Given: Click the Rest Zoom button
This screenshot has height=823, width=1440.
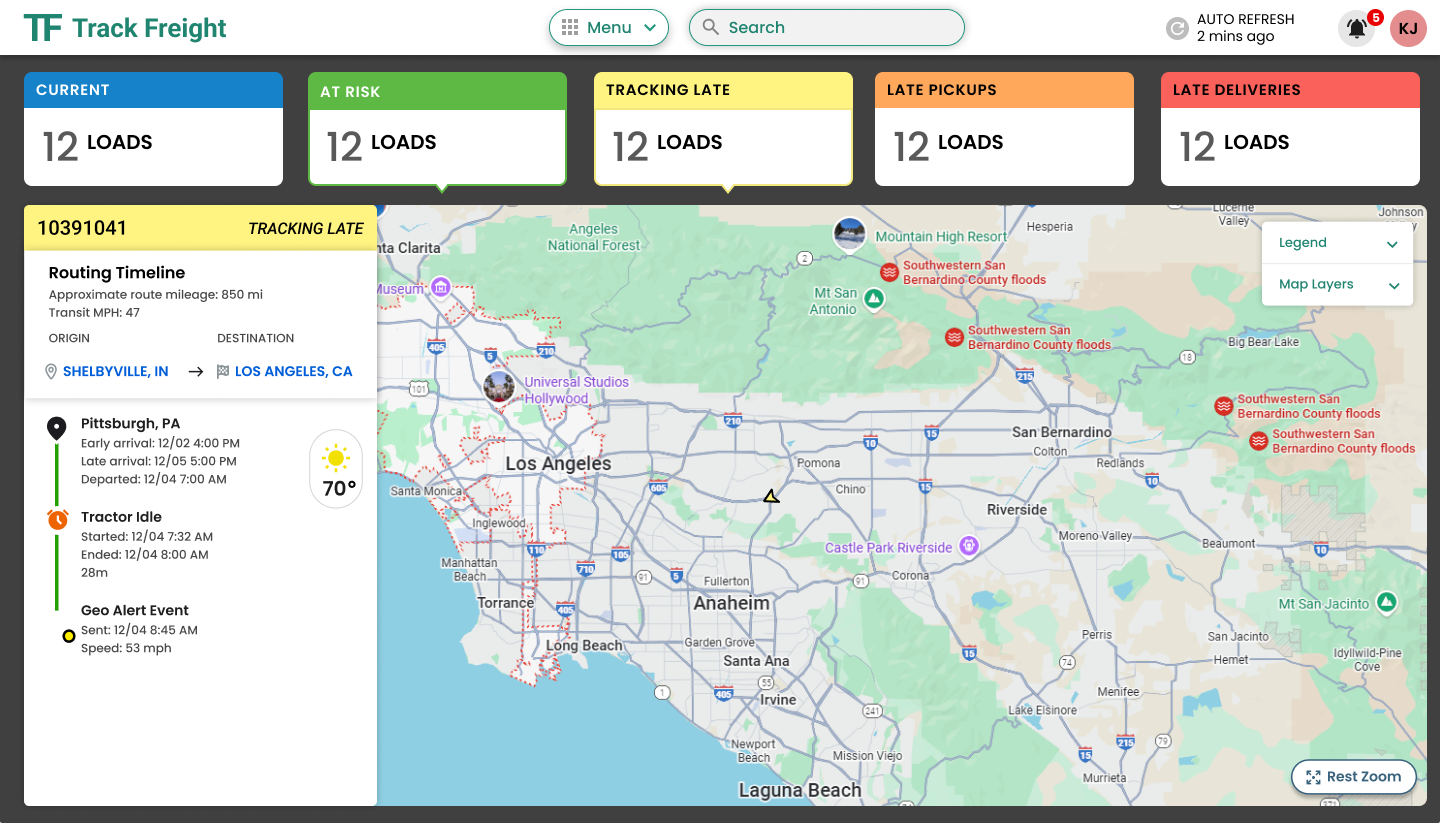Looking at the screenshot, I should (1352, 776).
